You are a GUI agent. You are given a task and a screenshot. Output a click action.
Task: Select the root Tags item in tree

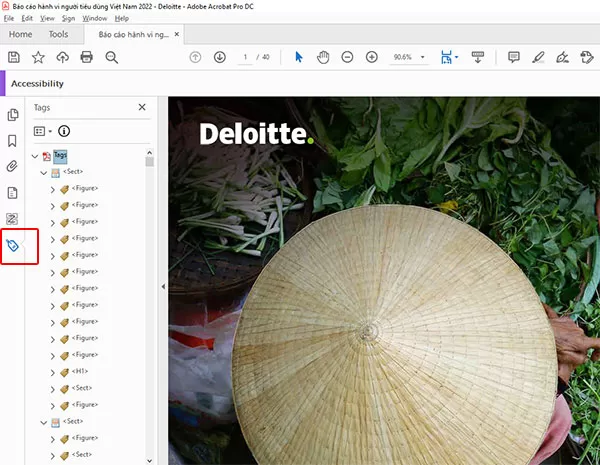[60, 155]
